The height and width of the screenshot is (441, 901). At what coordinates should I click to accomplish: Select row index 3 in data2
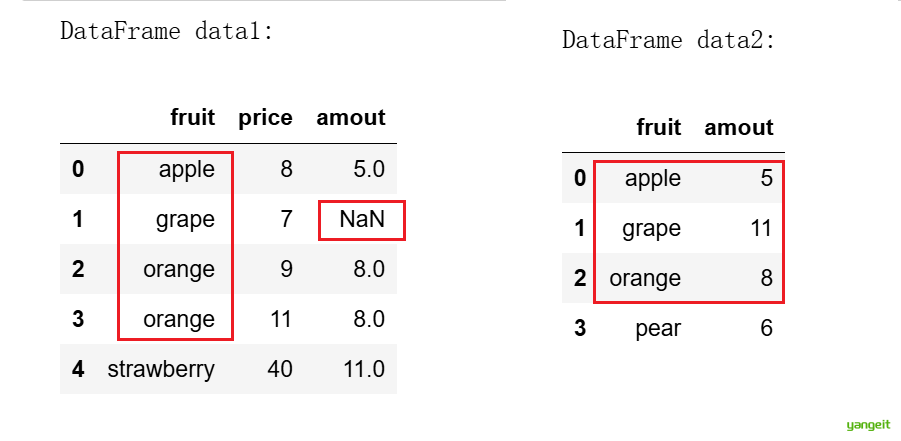point(580,328)
